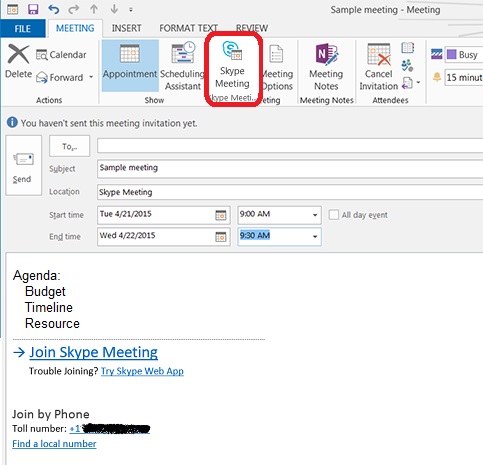Click the Resource agenda line
This screenshot has width=483, height=465.
(x=52, y=323)
